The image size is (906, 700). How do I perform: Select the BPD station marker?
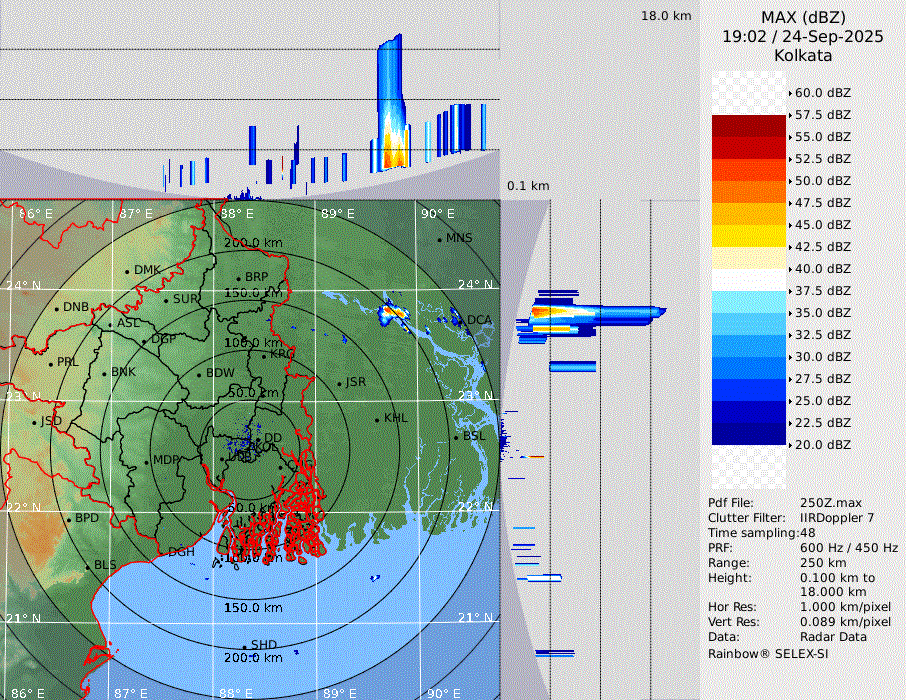click(x=69, y=519)
